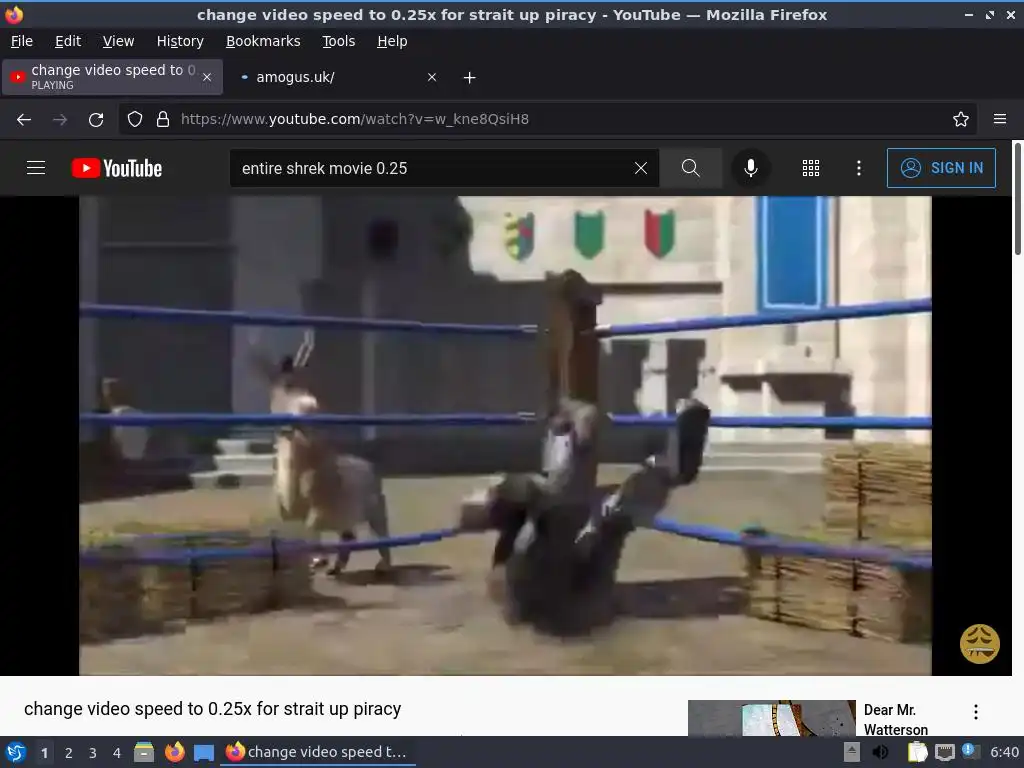Click the video title text

(x=212, y=709)
